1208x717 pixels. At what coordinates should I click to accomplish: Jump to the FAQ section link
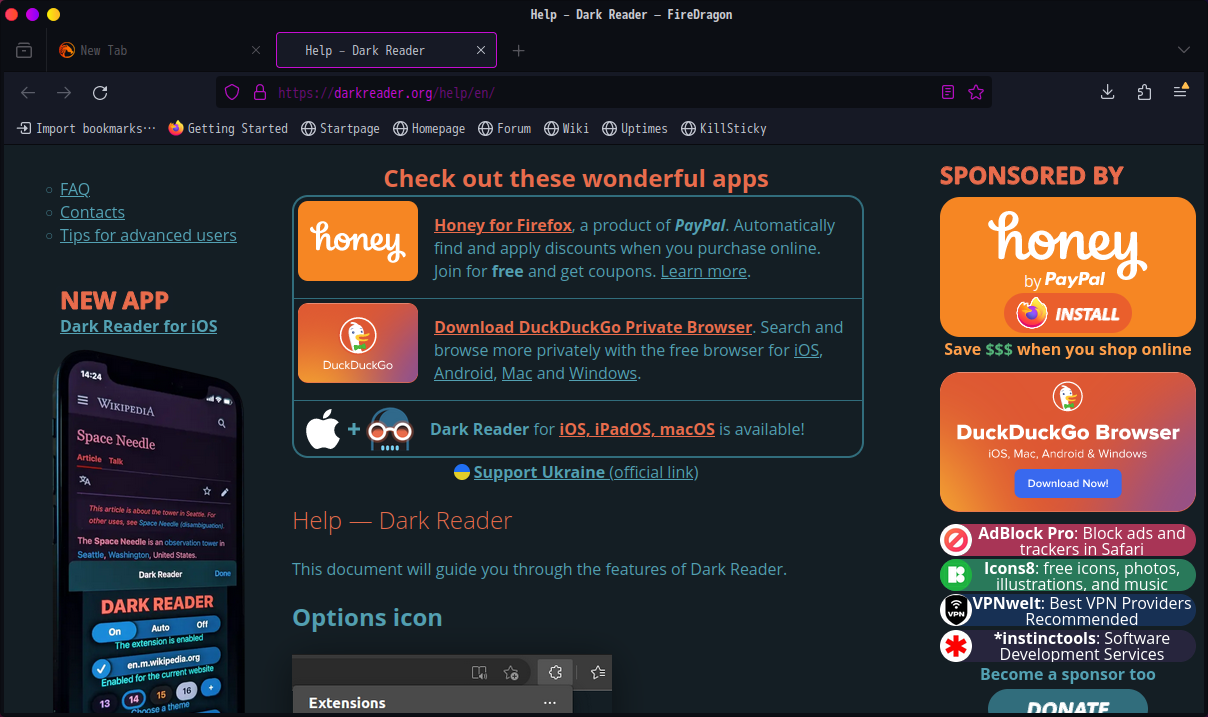[75, 189]
